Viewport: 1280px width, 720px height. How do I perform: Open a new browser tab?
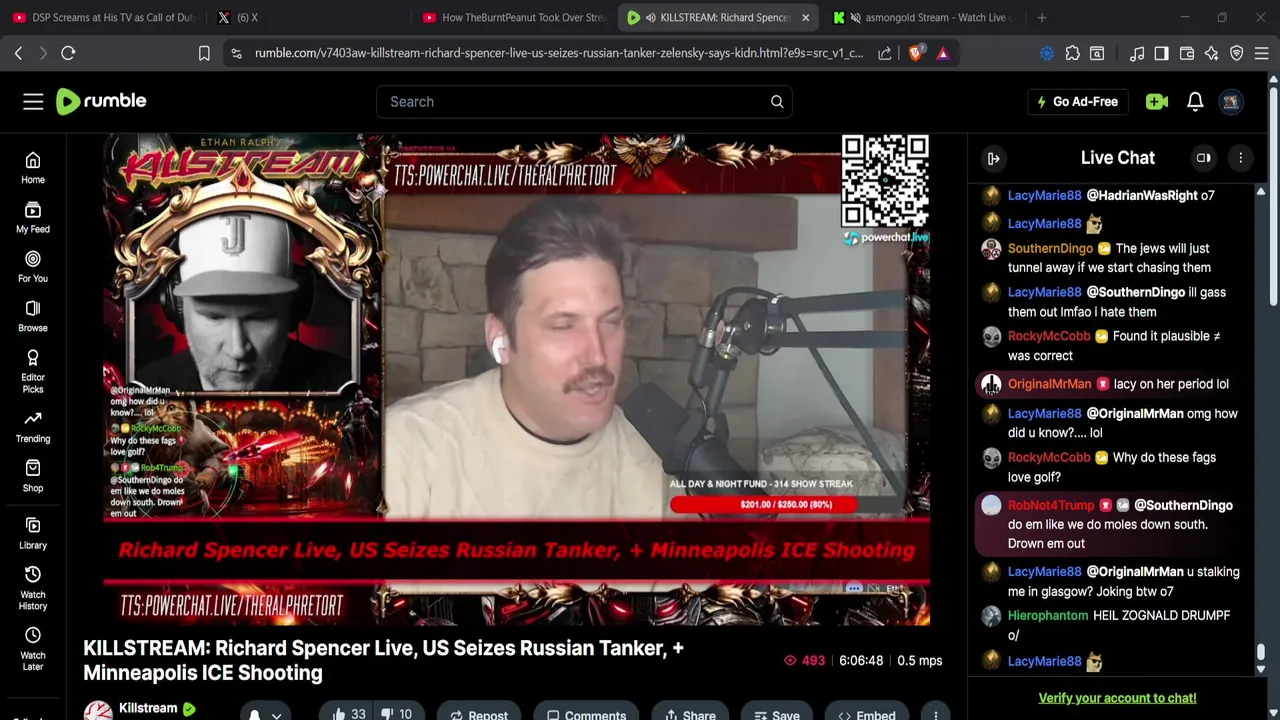pyautogui.click(x=1041, y=17)
